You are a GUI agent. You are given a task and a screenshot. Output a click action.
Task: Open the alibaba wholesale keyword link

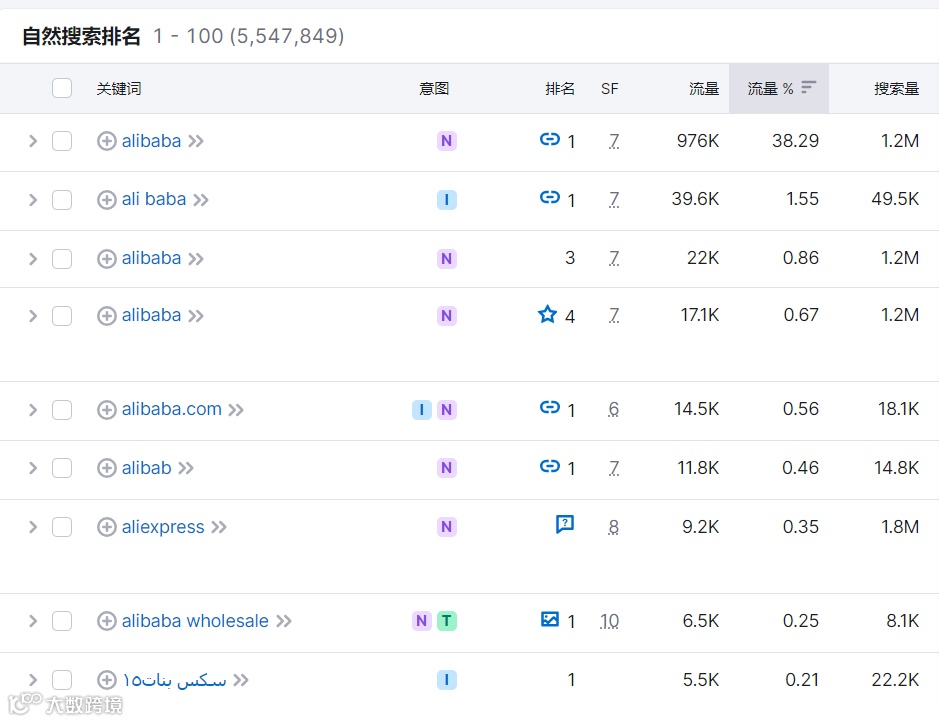(x=195, y=621)
